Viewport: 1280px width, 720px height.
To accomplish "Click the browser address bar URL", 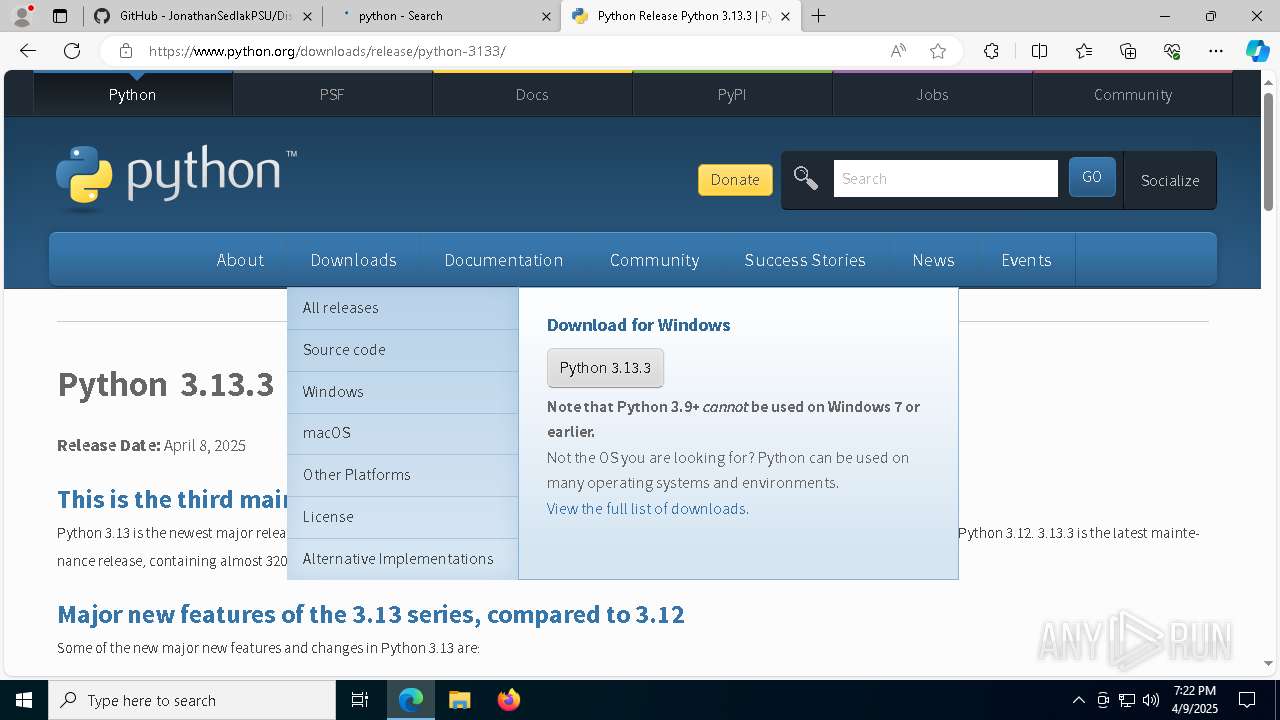I will coord(327,51).
